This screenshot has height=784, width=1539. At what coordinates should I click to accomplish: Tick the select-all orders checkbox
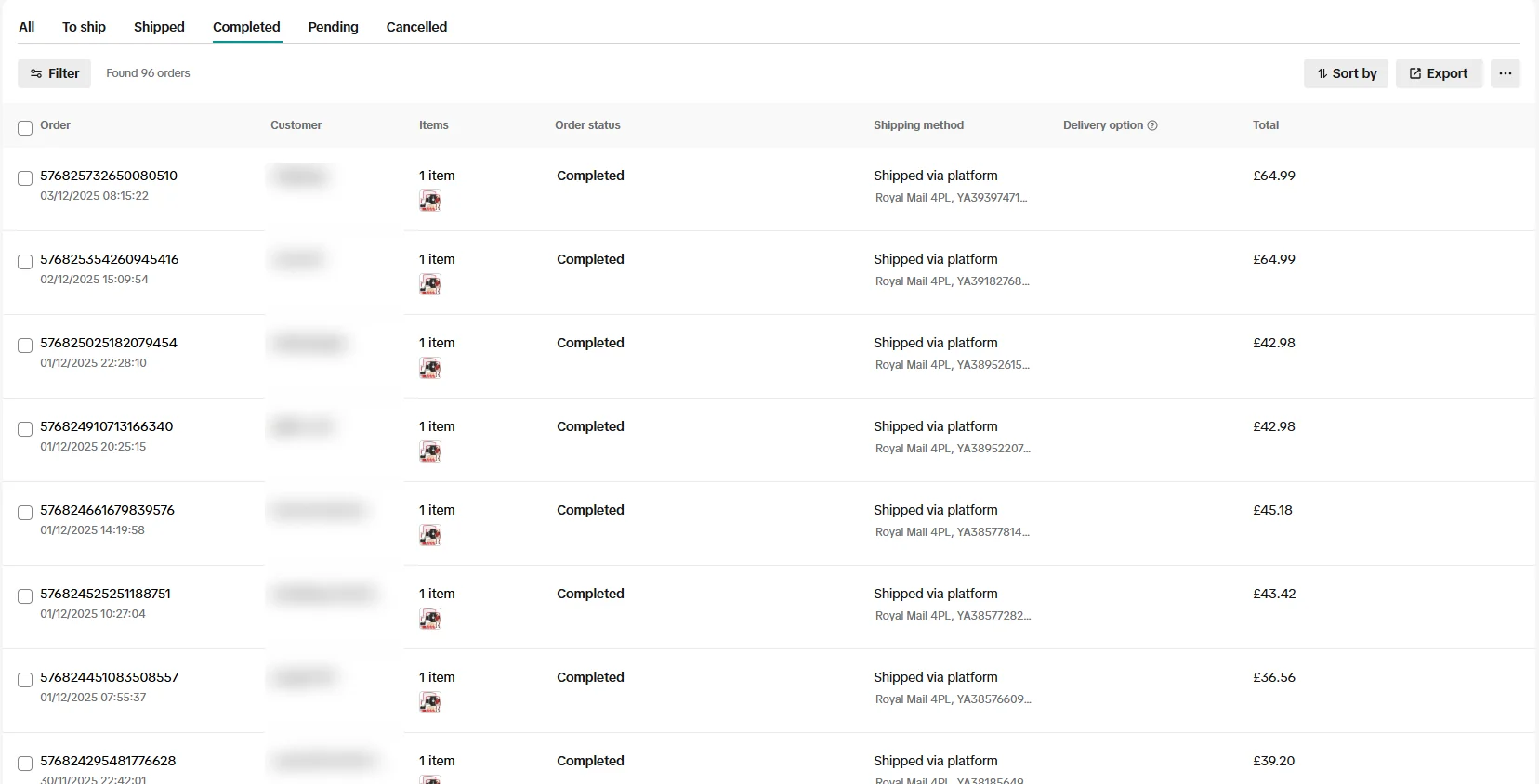click(x=25, y=128)
